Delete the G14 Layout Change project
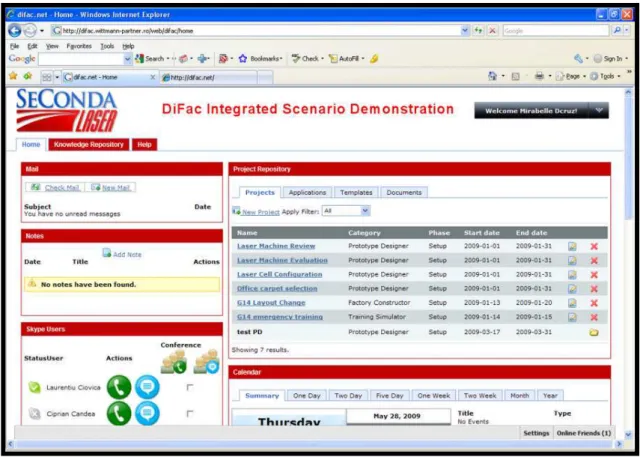Image resolution: width=640 pixels, height=457 pixels. pyautogui.click(x=594, y=303)
